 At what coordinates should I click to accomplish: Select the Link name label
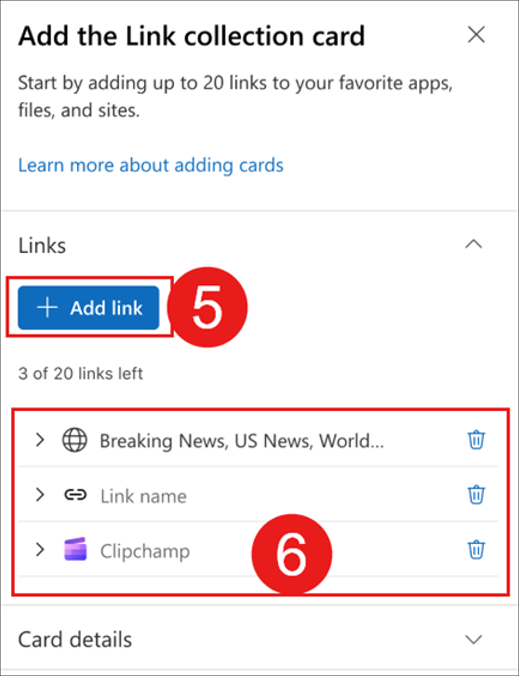tap(144, 496)
